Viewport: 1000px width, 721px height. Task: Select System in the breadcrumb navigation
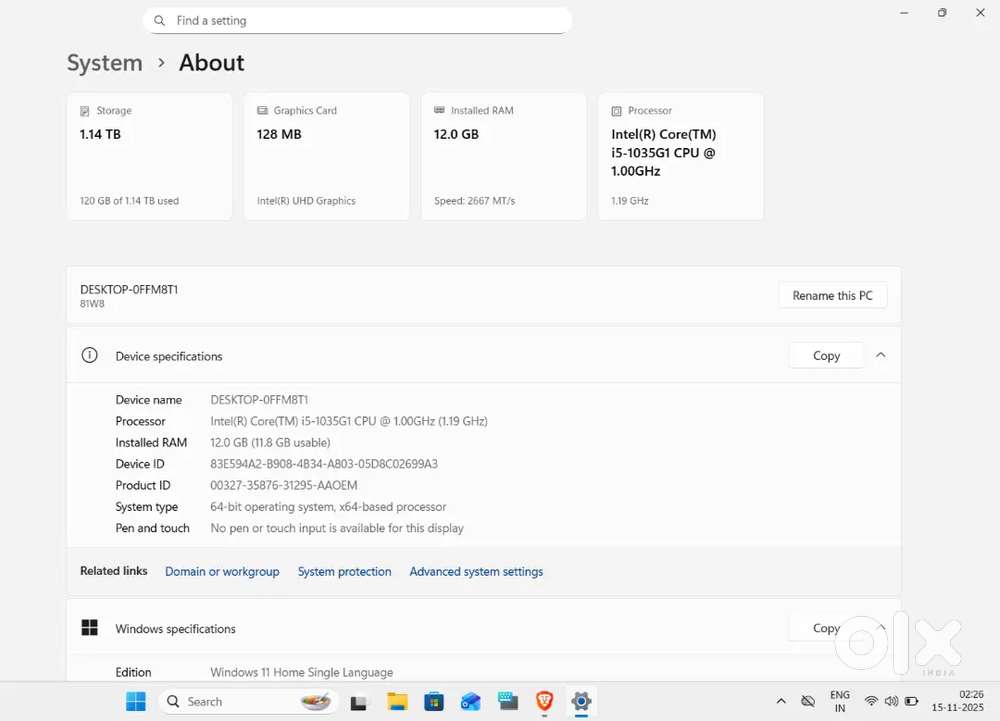tap(104, 63)
